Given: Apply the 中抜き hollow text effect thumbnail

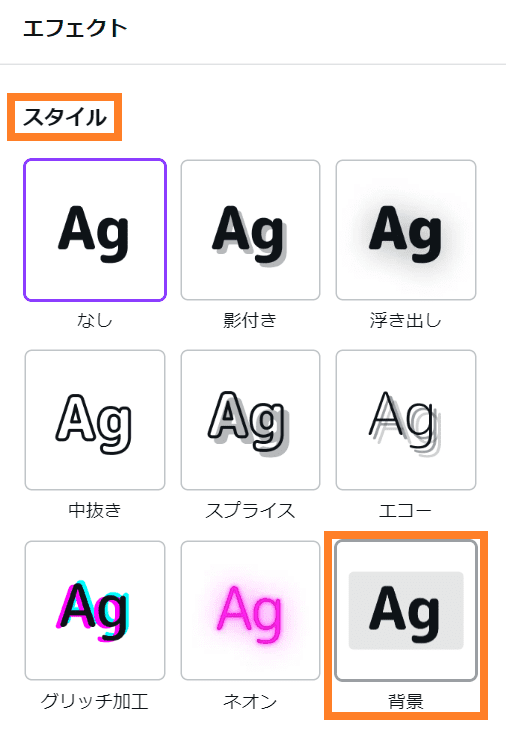Looking at the screenshot, I should pos(95,420).
